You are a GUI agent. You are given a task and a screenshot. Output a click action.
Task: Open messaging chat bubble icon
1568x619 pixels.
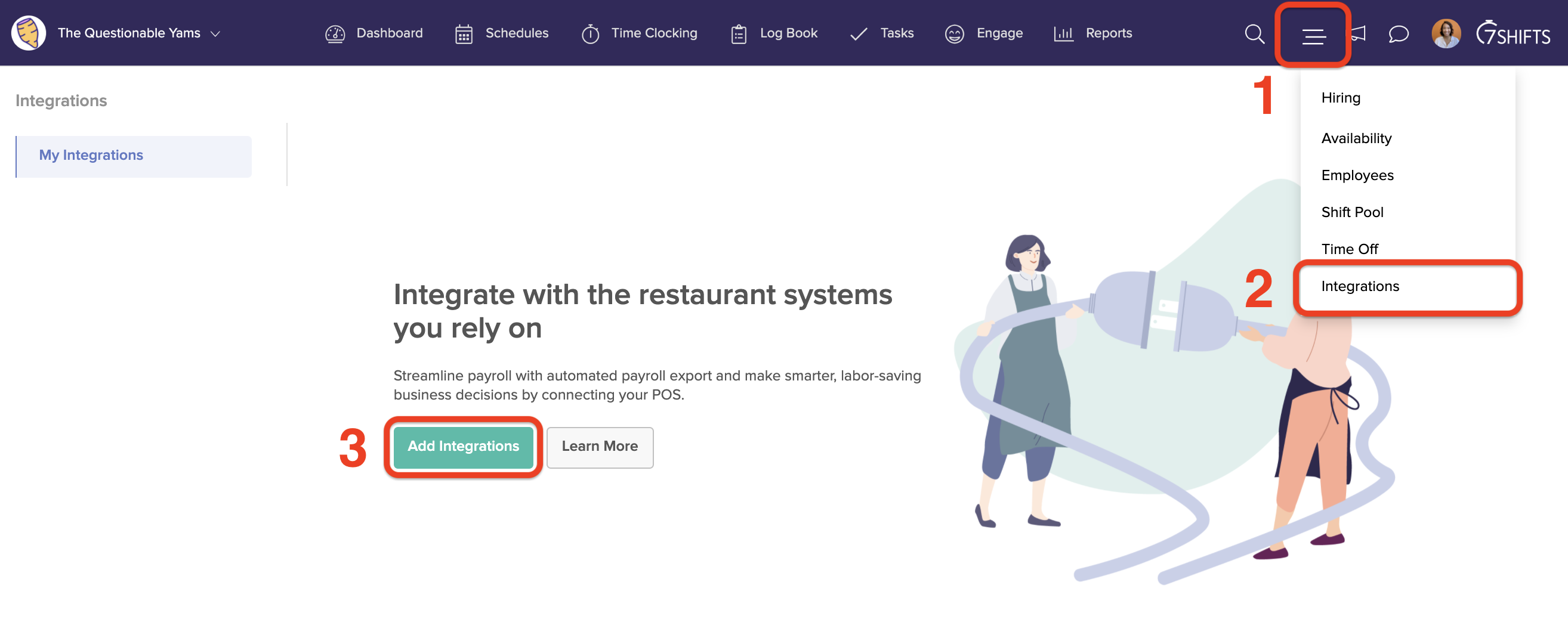tap(1399, 34)
